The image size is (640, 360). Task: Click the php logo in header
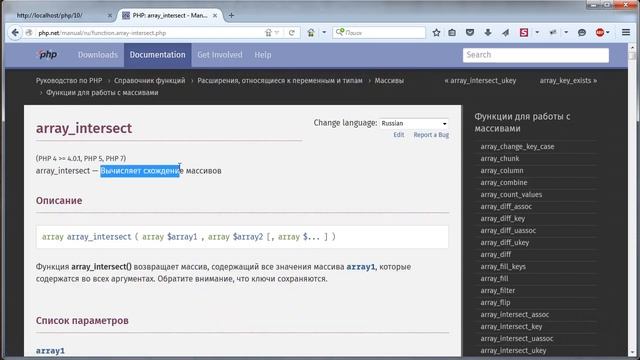click(47, 54)
